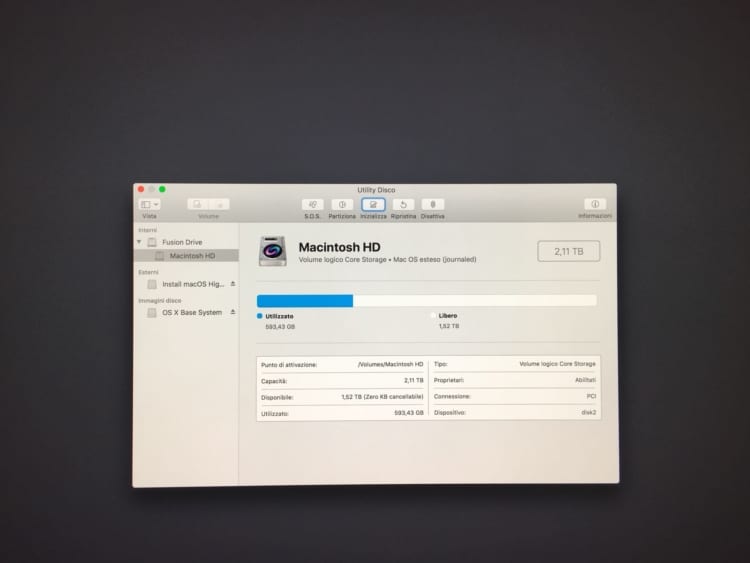Click the Disattiva unmount icon

pyautogui.click(x=432, y=204)
